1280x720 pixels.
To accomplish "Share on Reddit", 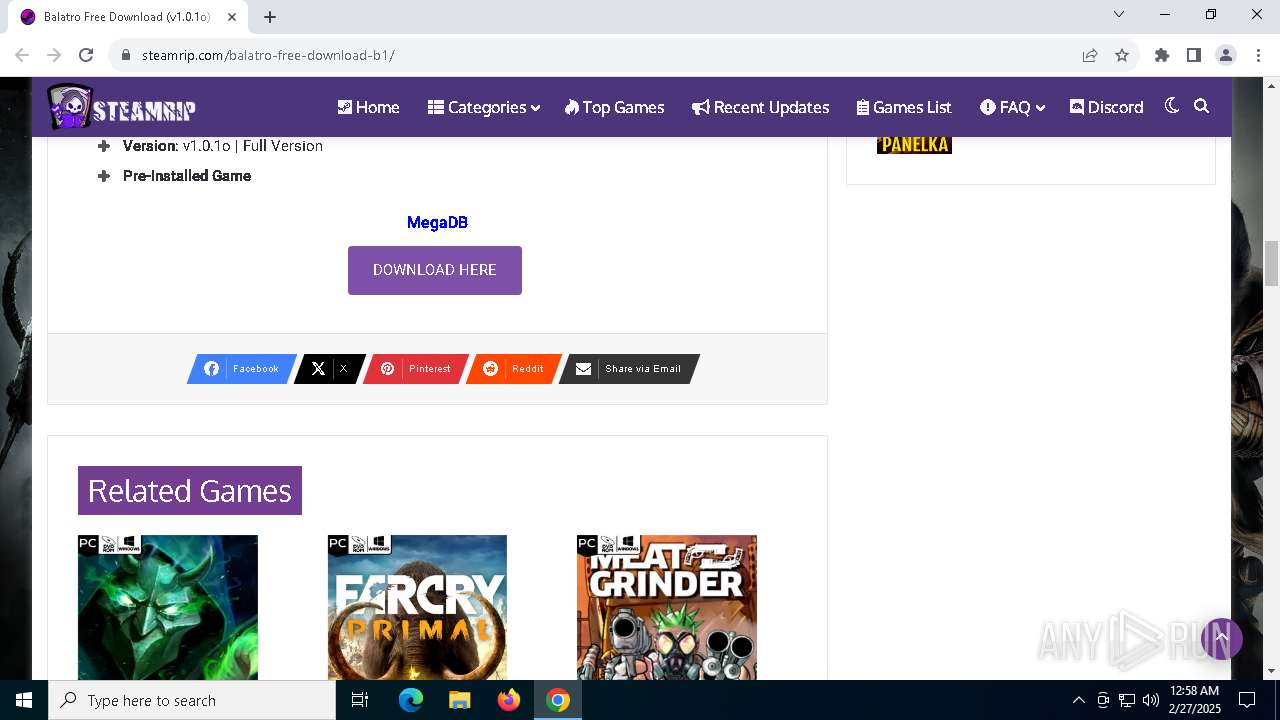I will point(514,369).
